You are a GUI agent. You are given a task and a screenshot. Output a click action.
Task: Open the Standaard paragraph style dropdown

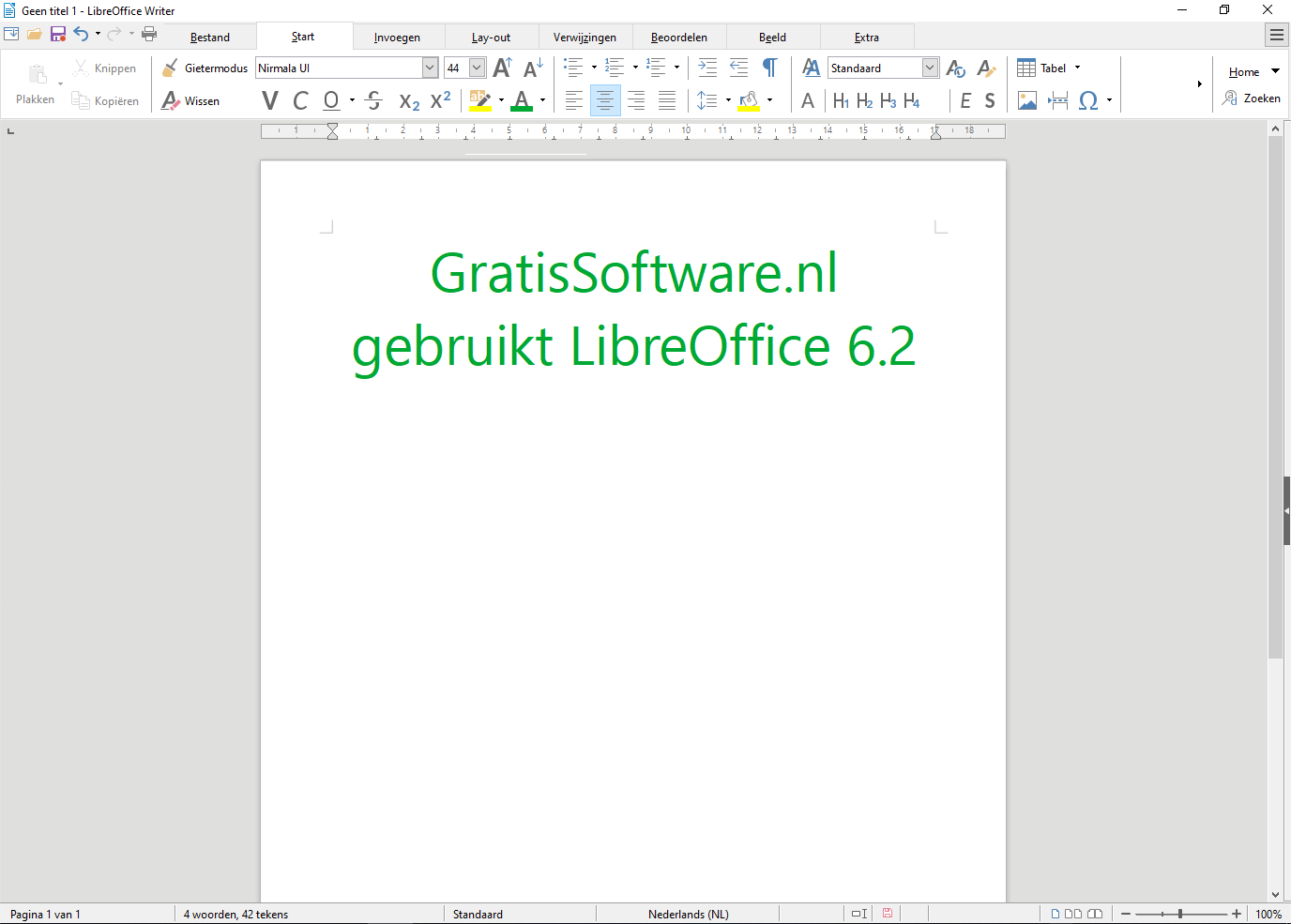tap(930, 68)
